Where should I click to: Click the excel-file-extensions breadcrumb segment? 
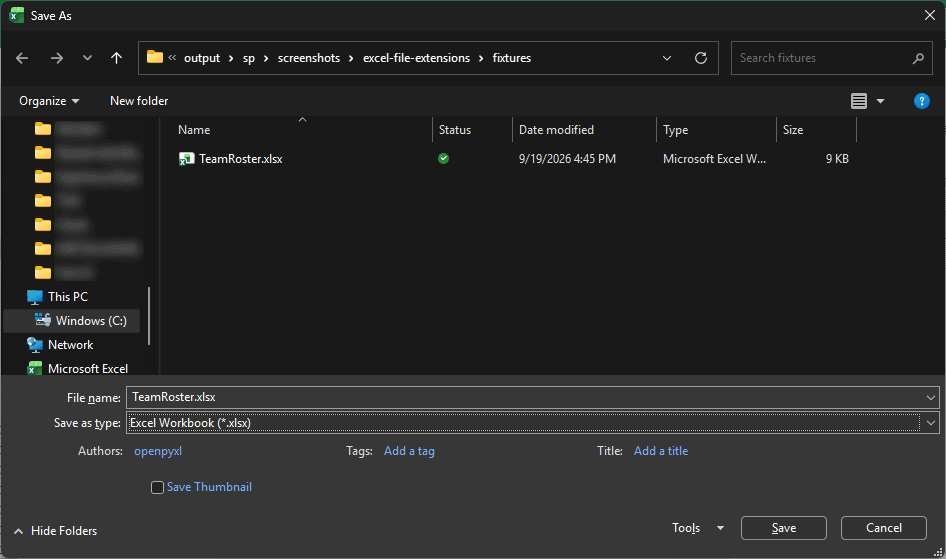point(416,58)
